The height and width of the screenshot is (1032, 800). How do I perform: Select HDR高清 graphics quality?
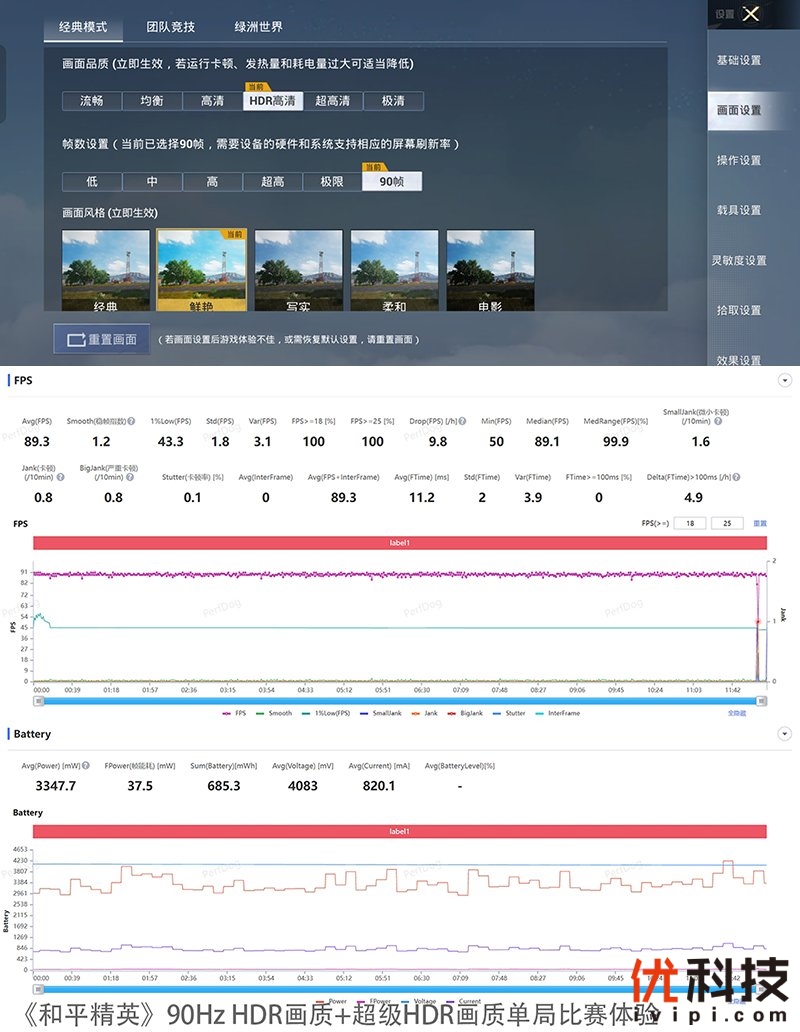pyautogui.click(x=273, y=101)
